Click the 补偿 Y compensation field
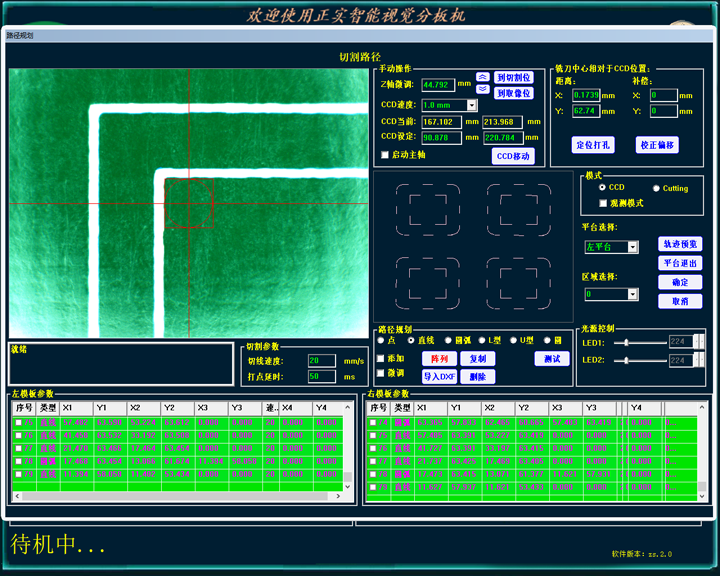Screen dimensions: 720x576 (x=664, y=111)
